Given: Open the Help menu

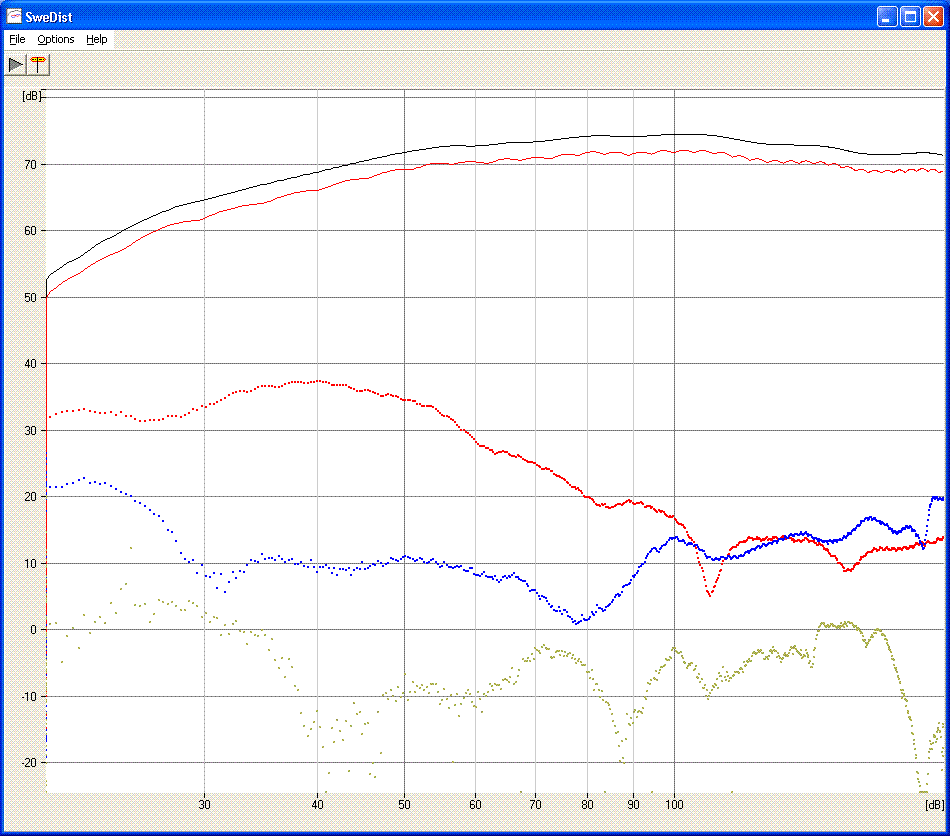Looking at the screenshot, I should point(96,39).
